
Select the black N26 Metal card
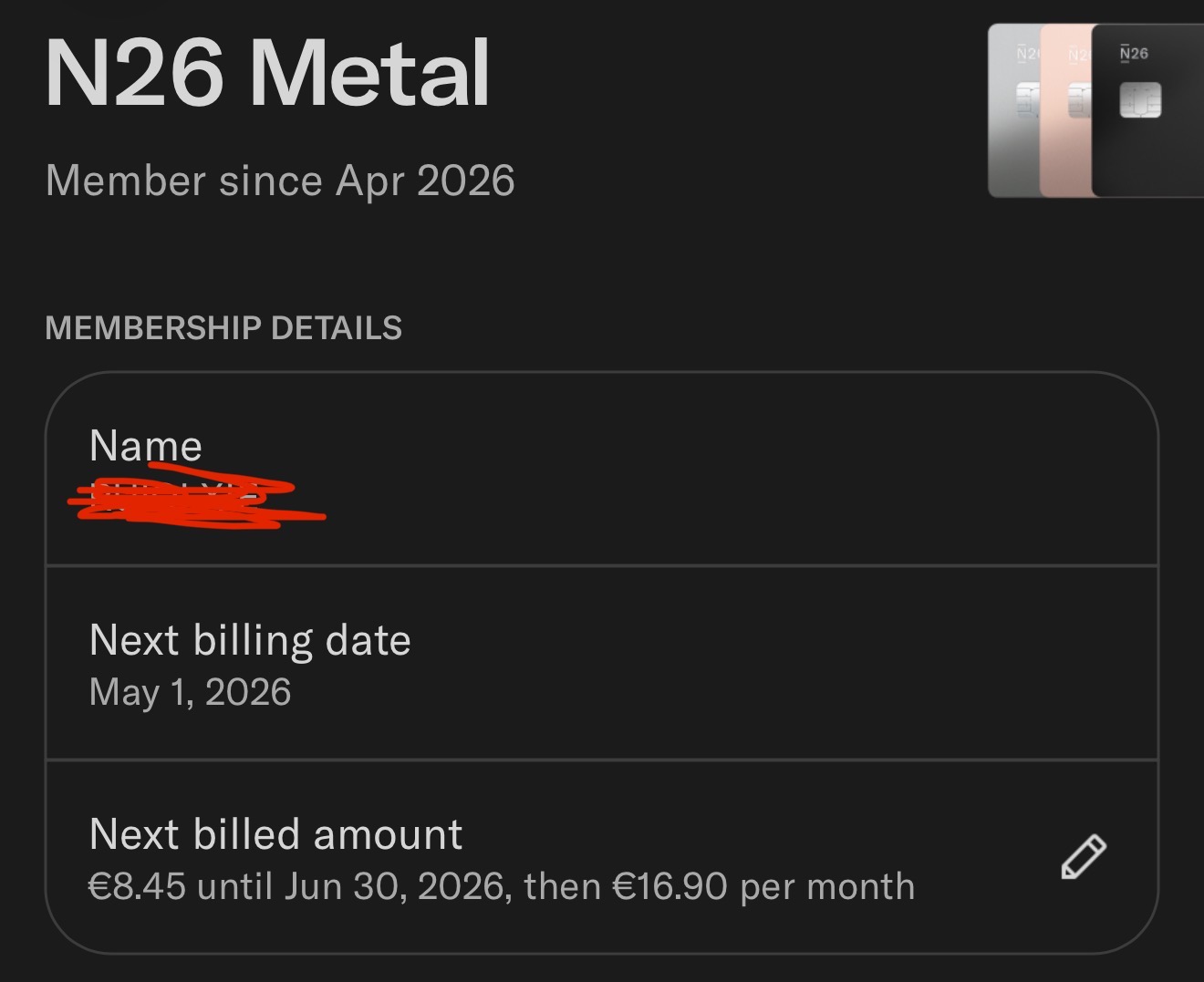click(1148, 110)
